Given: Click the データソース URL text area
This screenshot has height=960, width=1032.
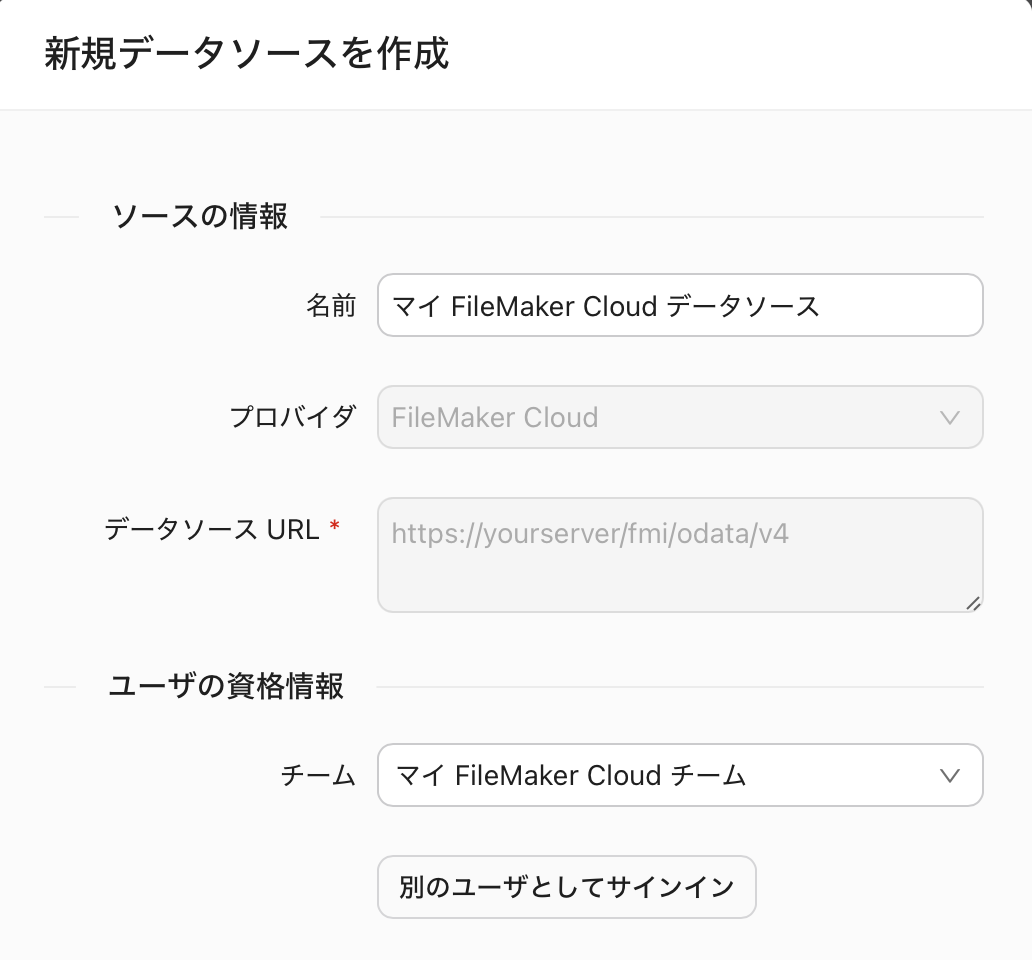Looking at the screenshot, I should click(680, 554).
